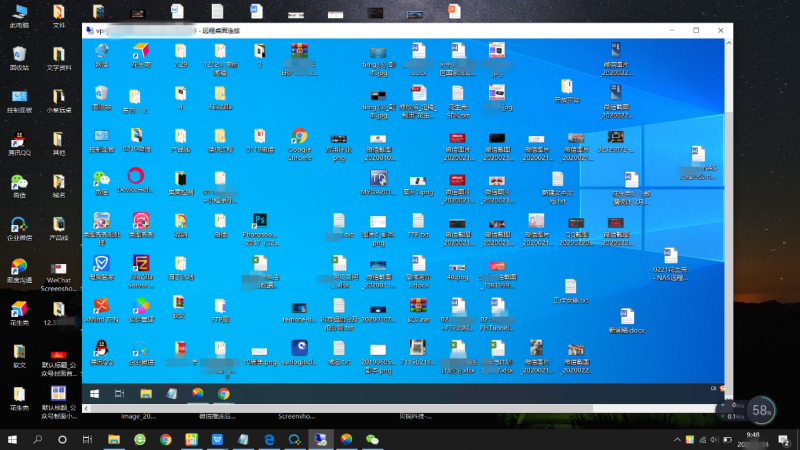Select the 开发平台 folder on remote desktop
Screen dimensions: 800x450
click(x=567, y=88)
